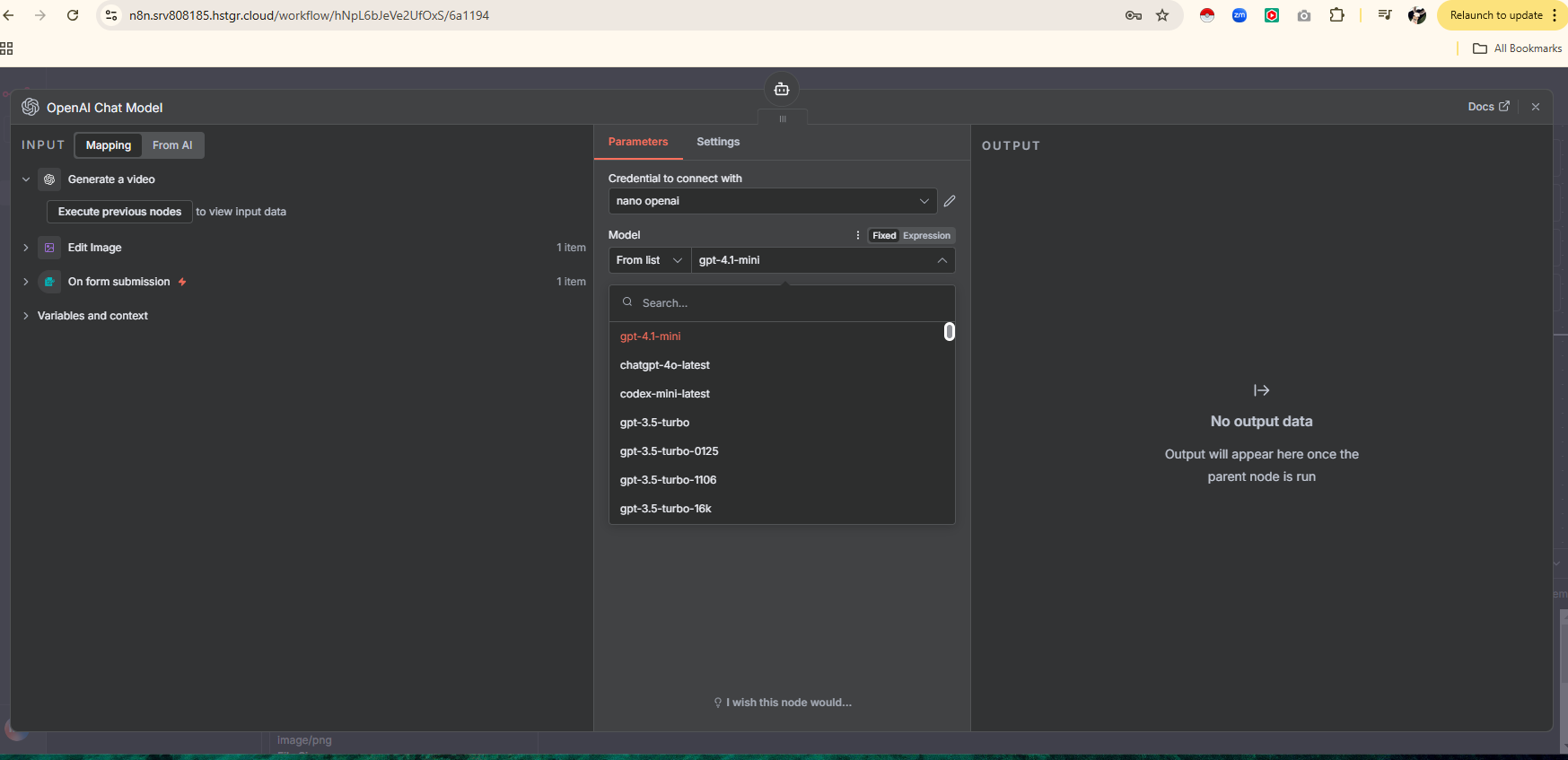Click the robot node icon at top

click(x=782, y=89)
